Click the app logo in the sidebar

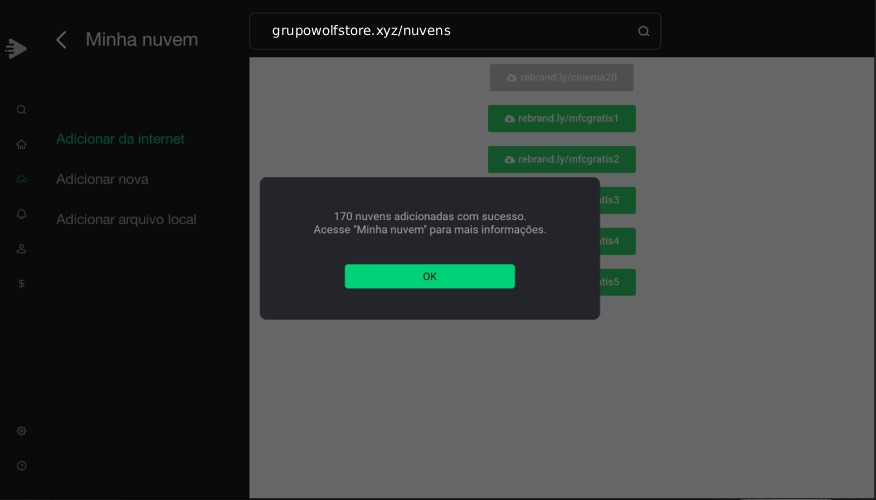pos(16,48)
